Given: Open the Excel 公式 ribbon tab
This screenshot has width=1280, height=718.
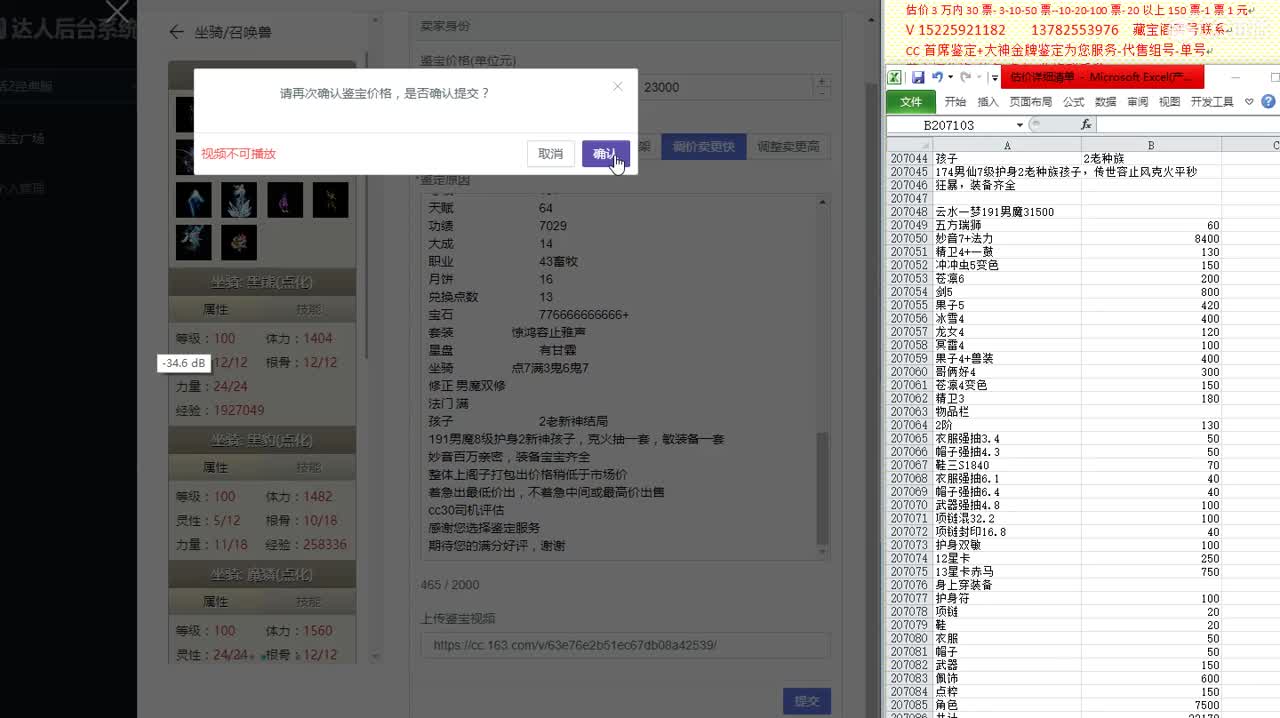Looking at the screenshot, I should 1073,102.
